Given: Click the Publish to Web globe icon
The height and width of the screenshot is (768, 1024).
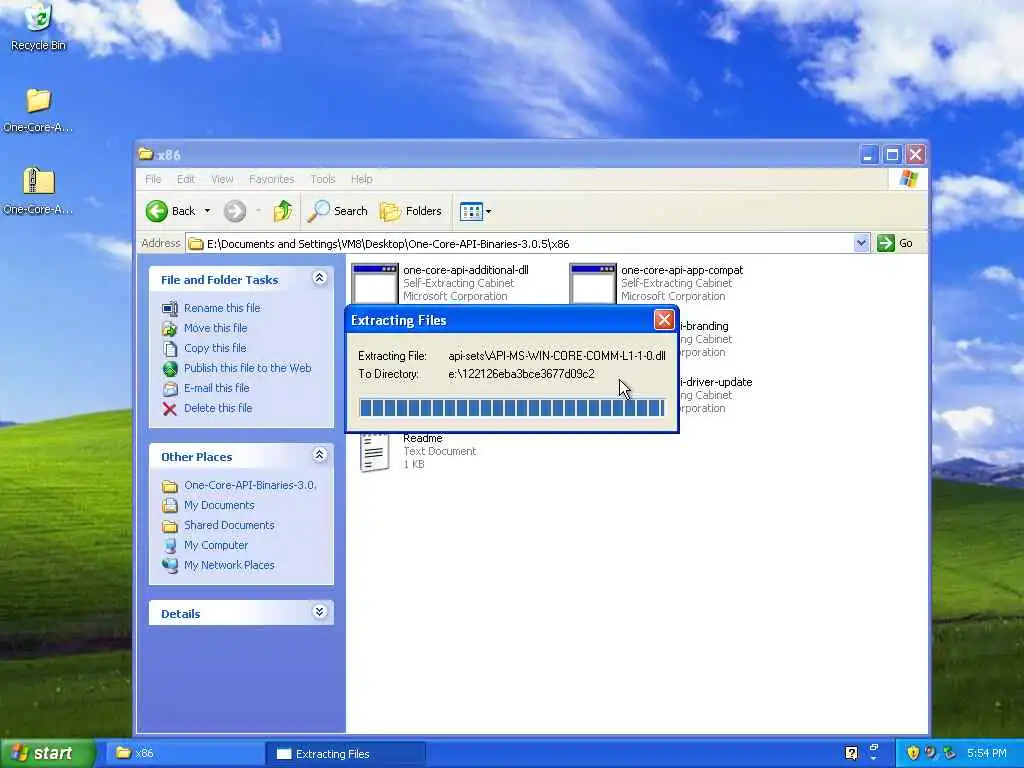Looking at the screenshot, I should [x=170, y=368].
